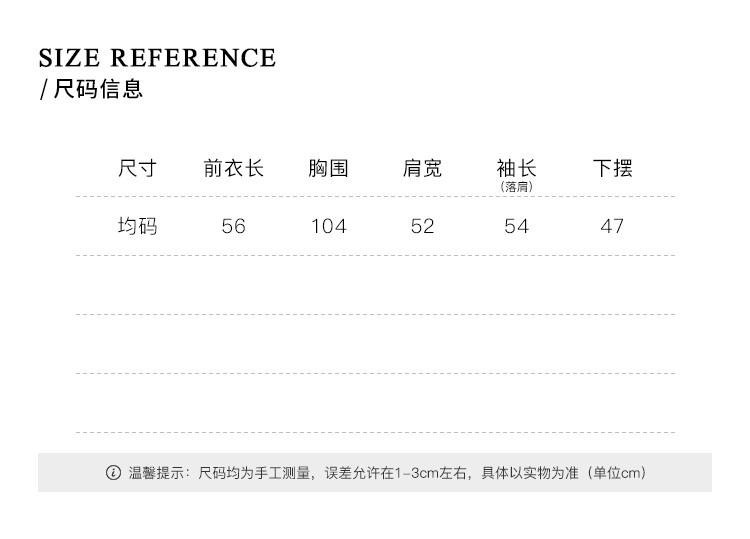Click the 胸围 value 104
This screenshot has width=750, height=539.
328,227
